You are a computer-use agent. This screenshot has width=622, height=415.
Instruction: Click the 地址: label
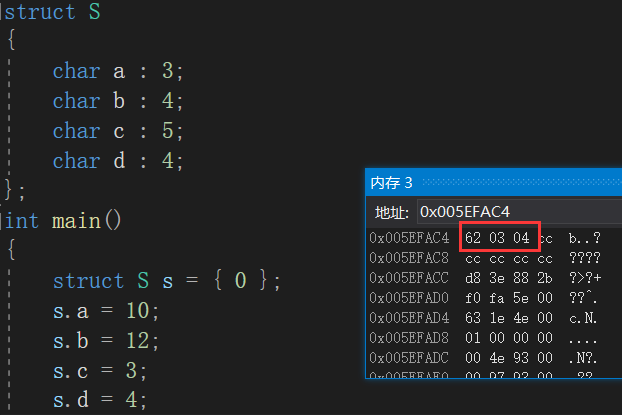[392, 213]
